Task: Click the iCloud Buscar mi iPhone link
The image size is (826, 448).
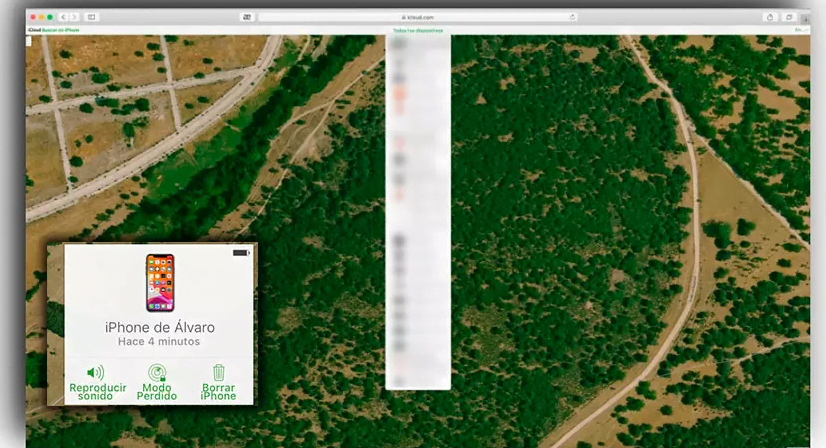Action: click(54, 30)
